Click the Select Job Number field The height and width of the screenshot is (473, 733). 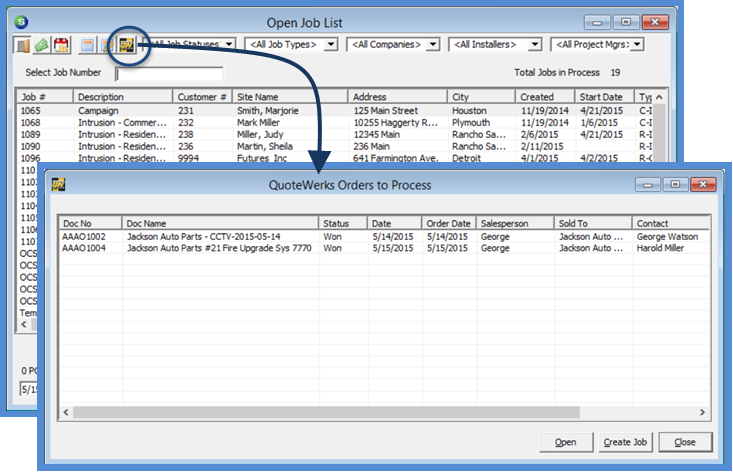(169, 73)
